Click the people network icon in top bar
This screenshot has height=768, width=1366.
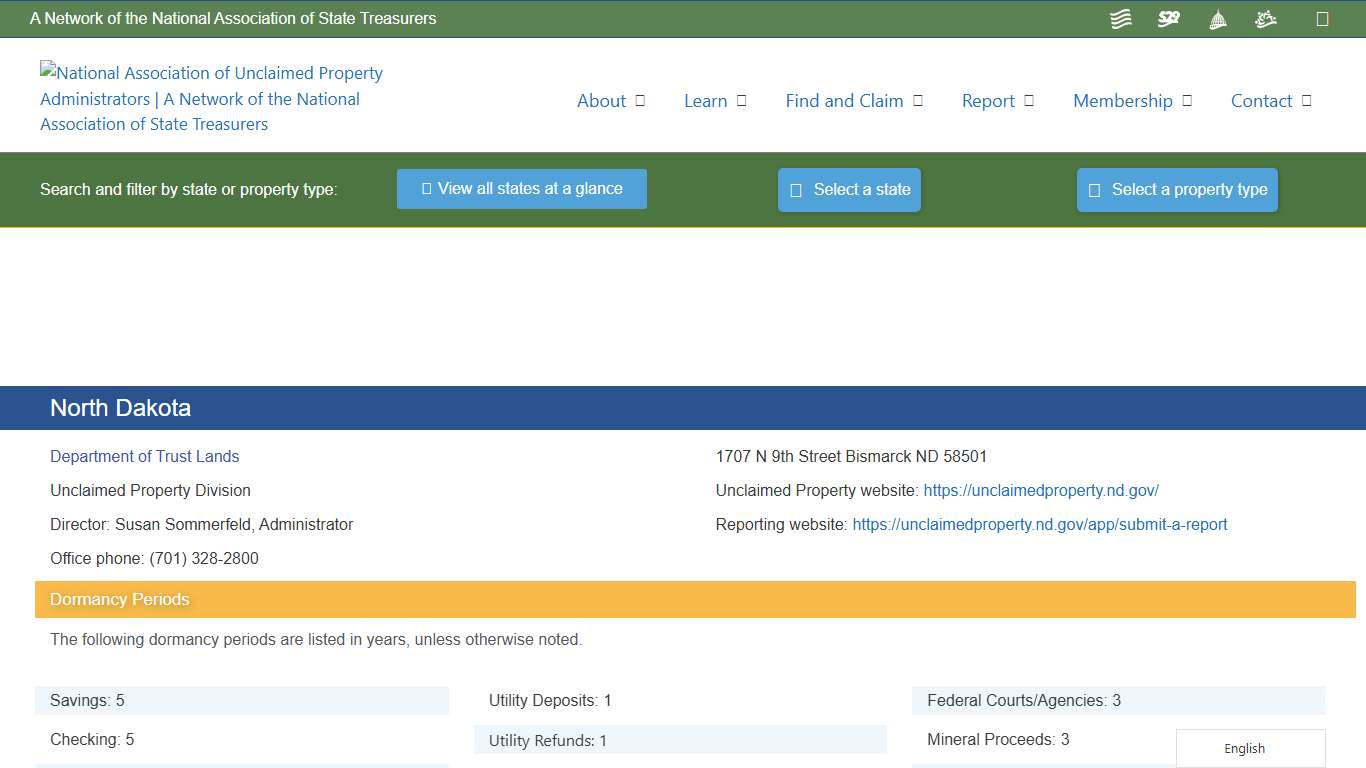coord(1265,18)
